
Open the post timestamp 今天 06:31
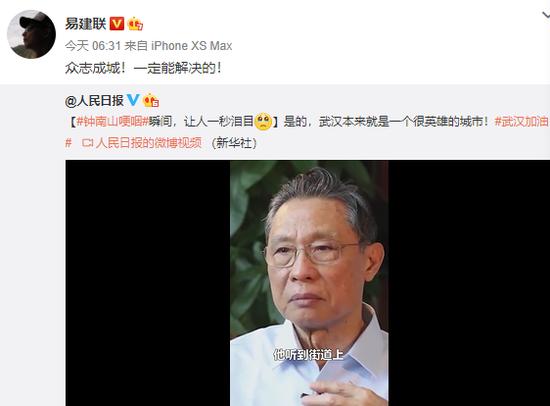(x=93, y=46)
